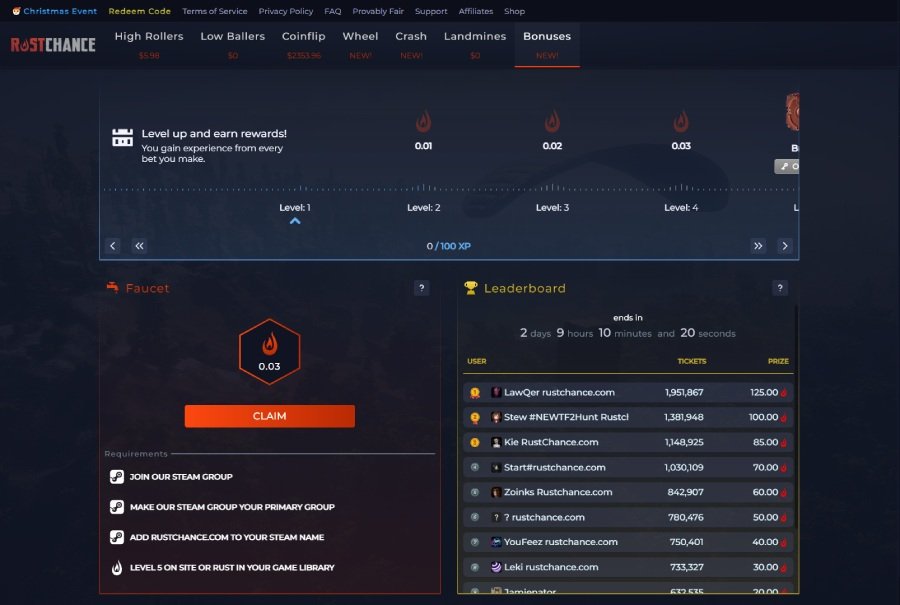Go to previous level with single left arrow
This screenshot has width=900, height=605.
coord(113,246)
